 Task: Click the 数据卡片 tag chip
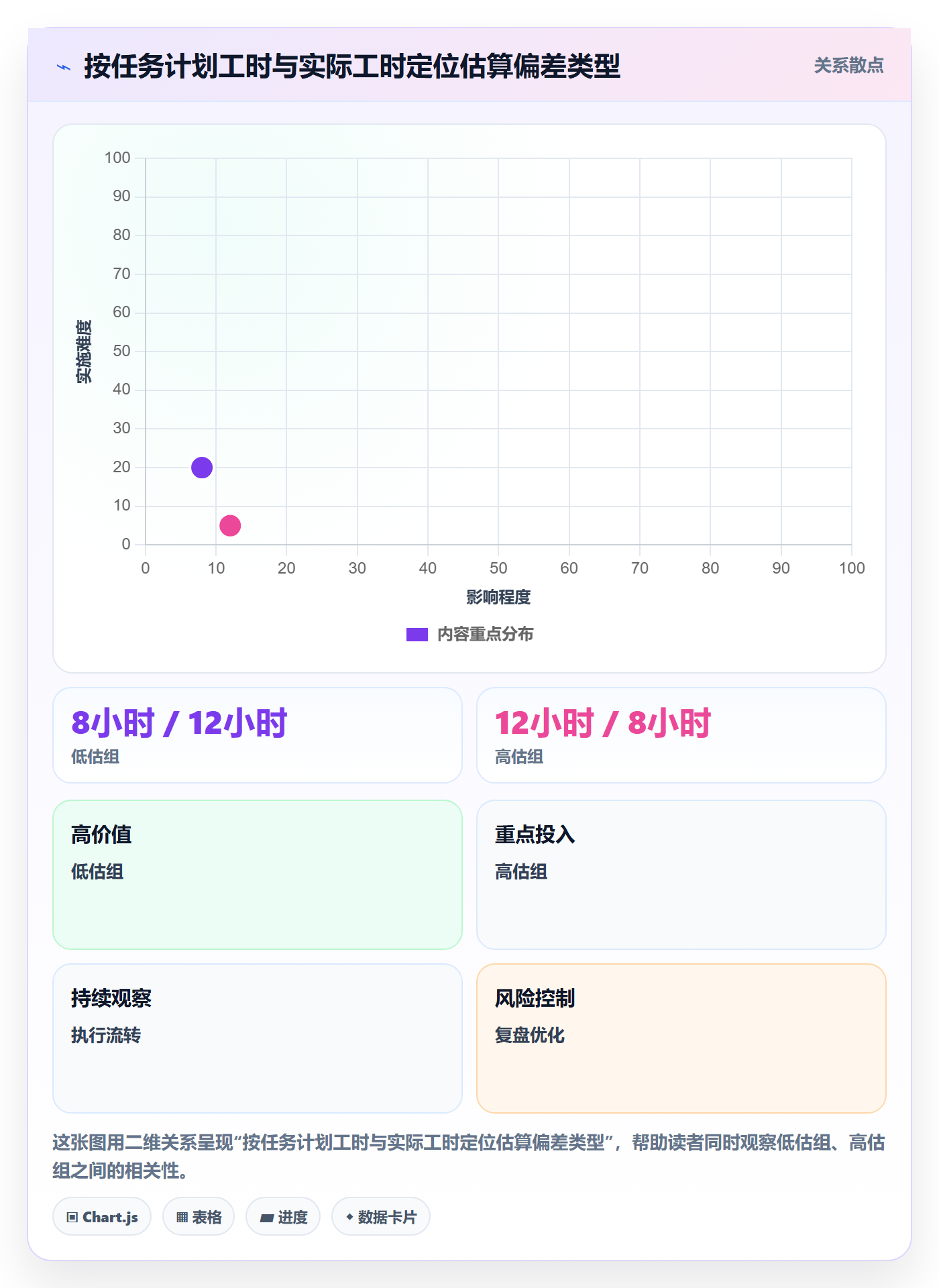click(381, 1216)
